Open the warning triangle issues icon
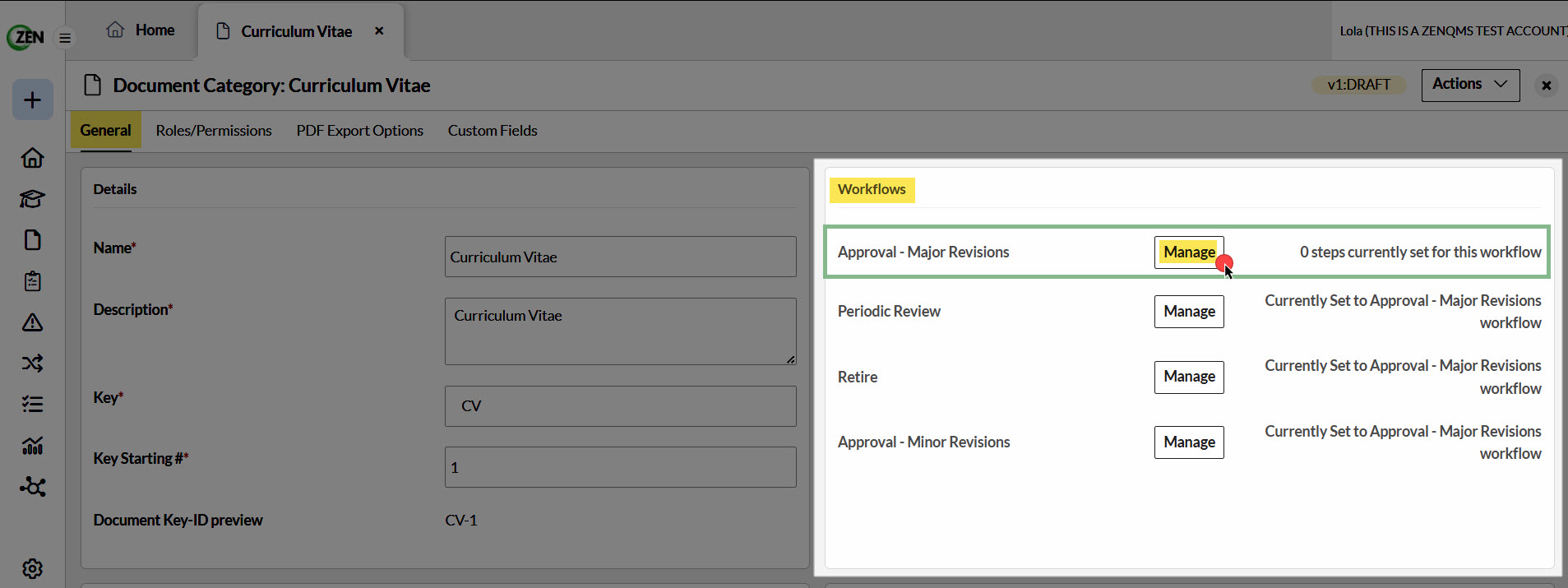 [x=33, y=322]
